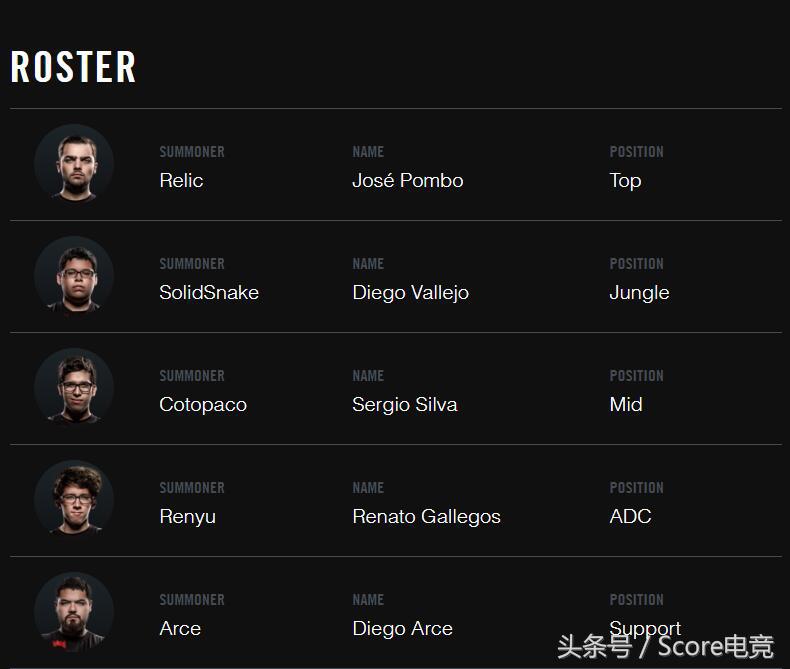Click the Mid position label
Image resolution: width=790 pixels, height=669 pixels.
point(626,405)
